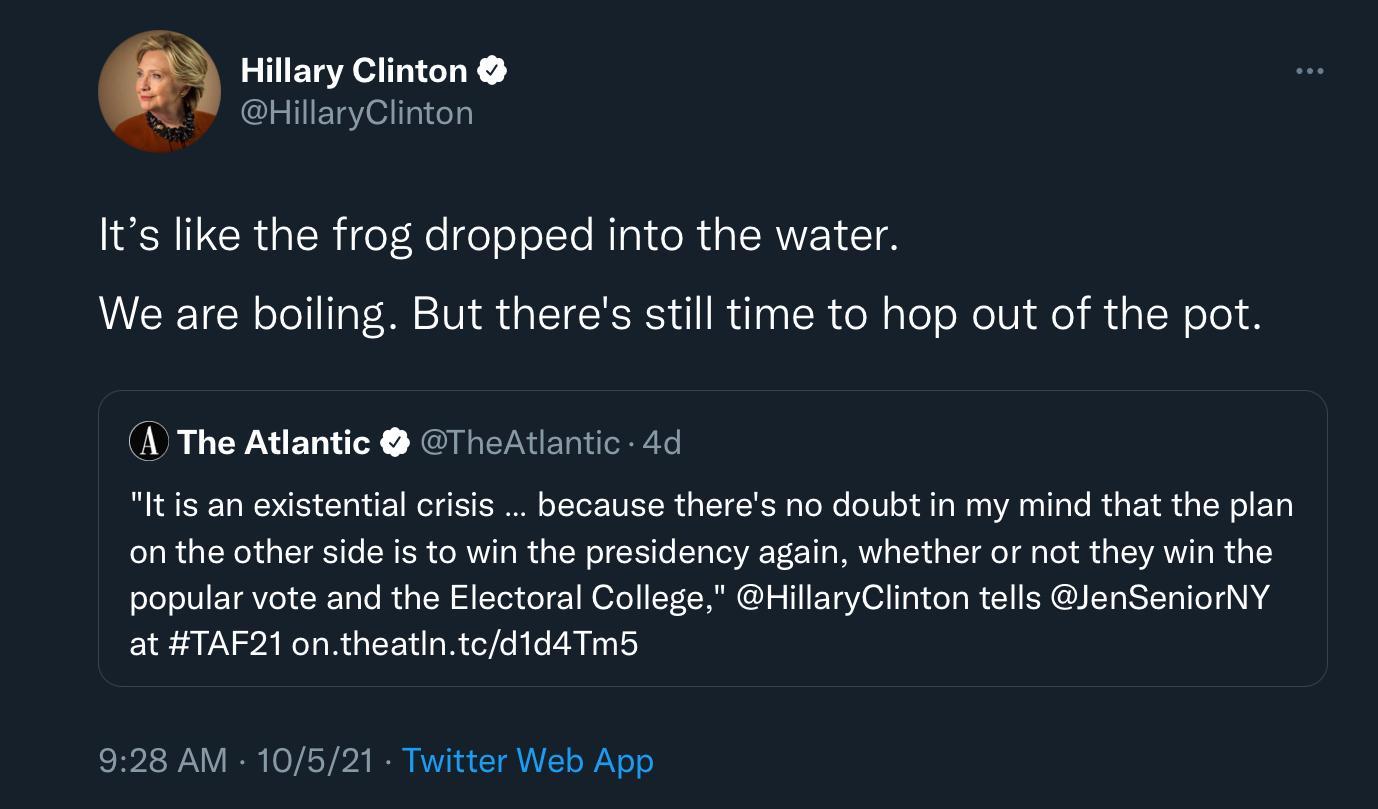Click the 10/5/21 tweet date
This screenshot has width=1378, height=809.
coord(315,761)
